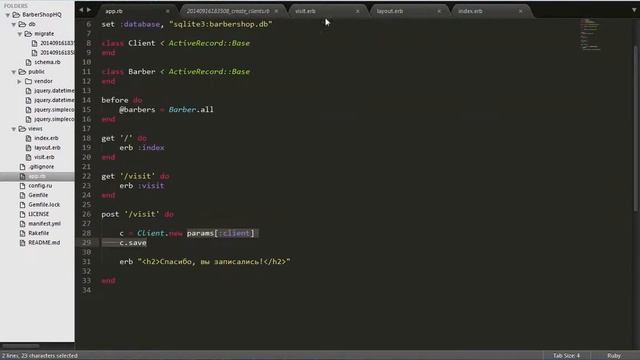Viewport: 640px width, 360px height.
Task: Open config.ru from the sidebar
Action: (40, 186)
